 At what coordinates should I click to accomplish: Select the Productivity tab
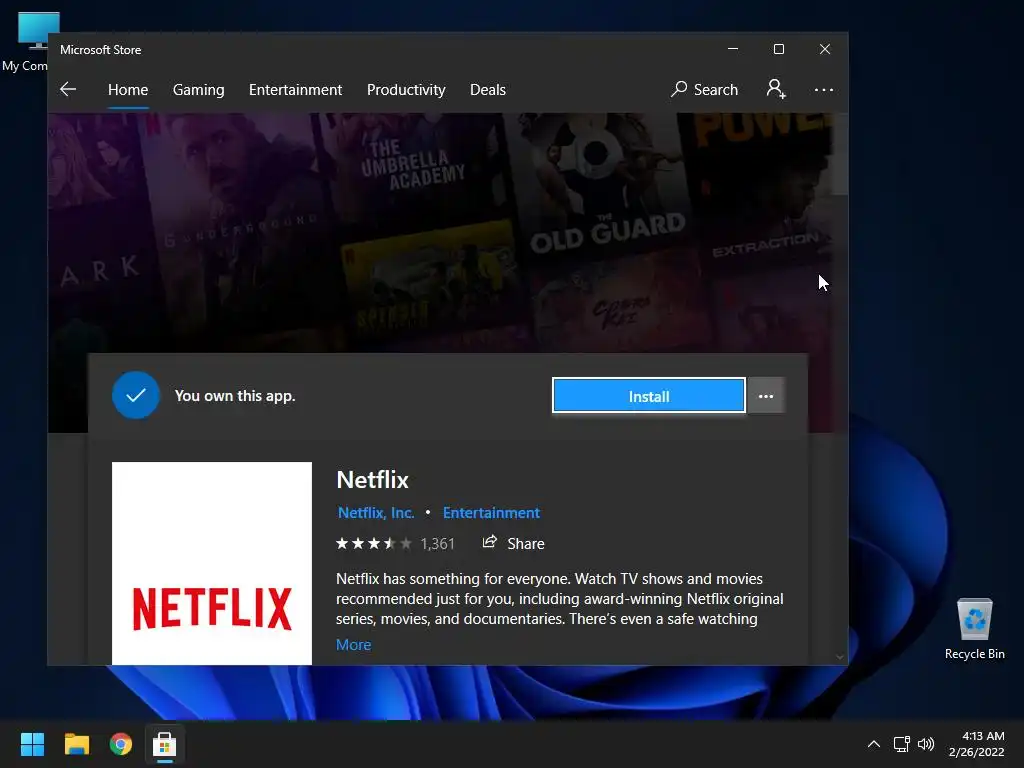coord(406,89)
